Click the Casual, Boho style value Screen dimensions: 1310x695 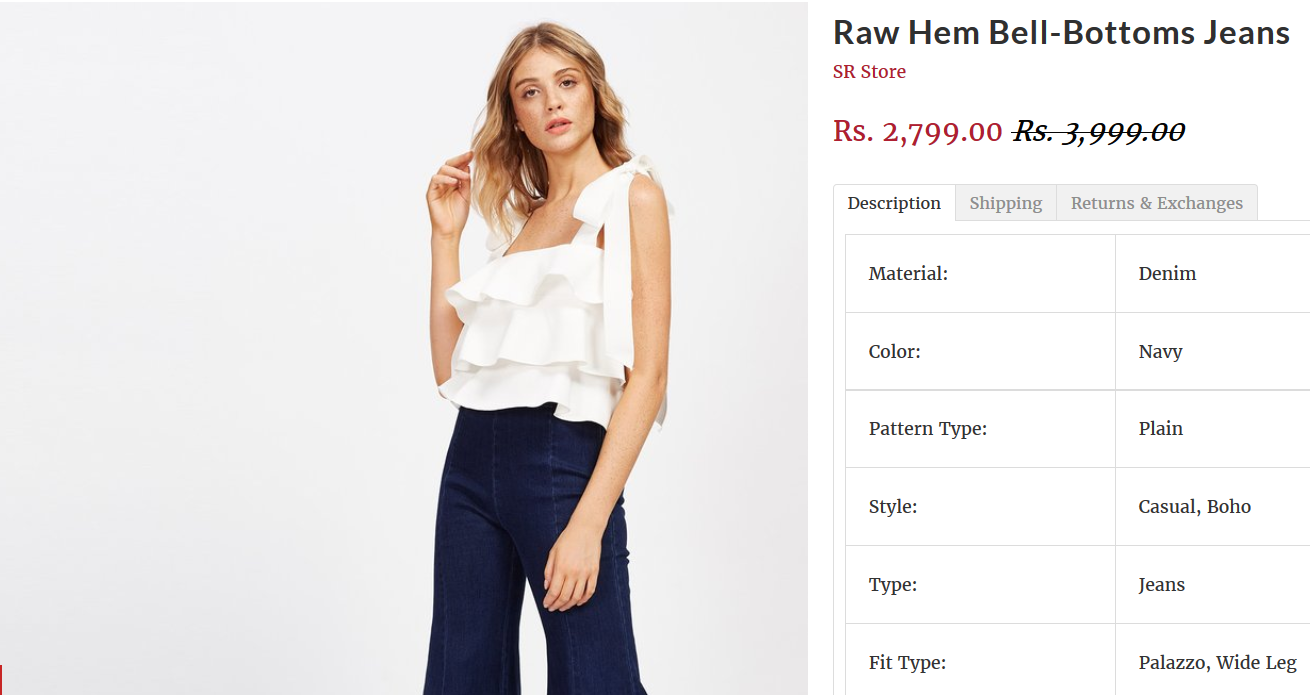click(1194, 507)
